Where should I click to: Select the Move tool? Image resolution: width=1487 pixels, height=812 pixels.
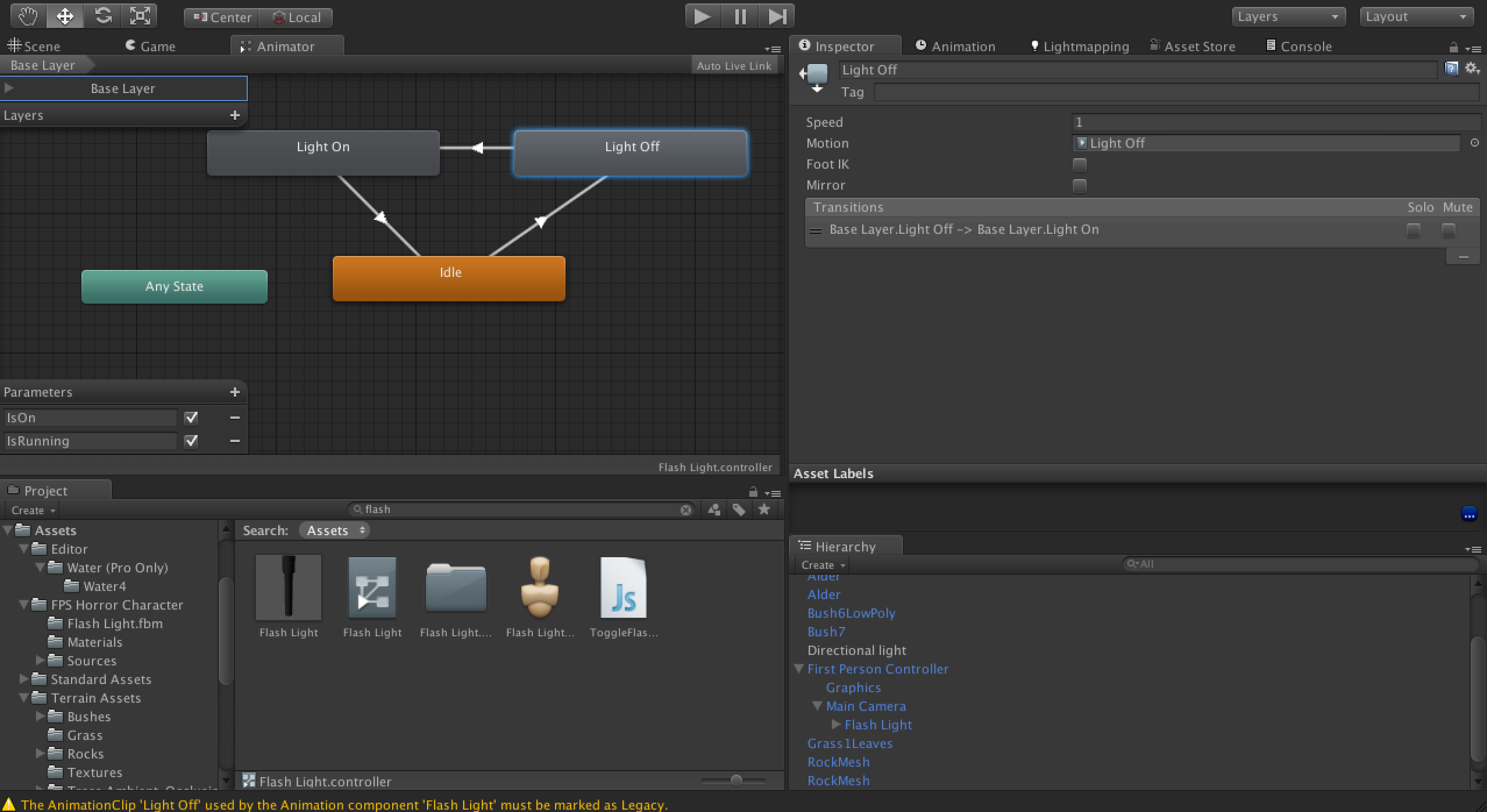(65, 16)
